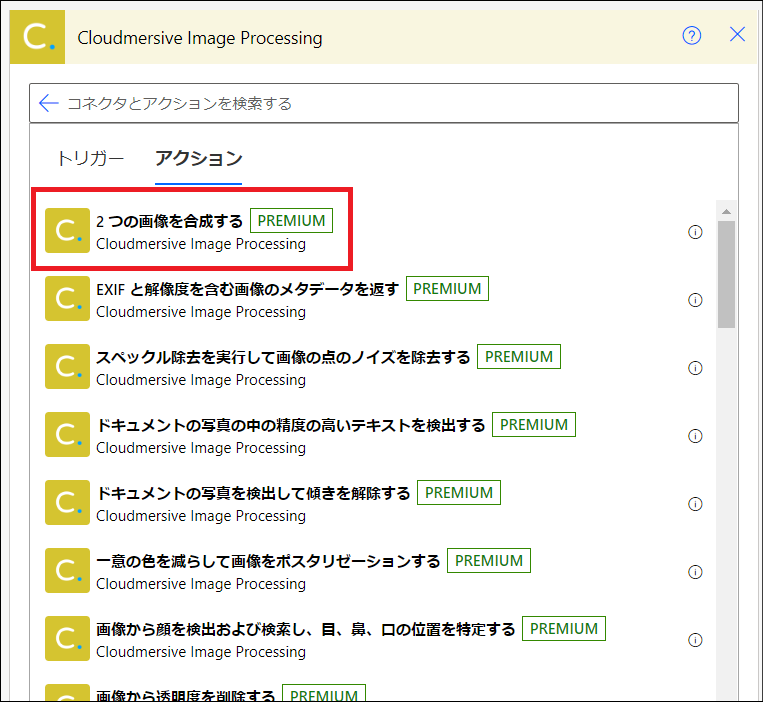Viewport: 763px width, 702px height.
Task: Switch to the トリガー tab
Action: tap(90, 158)
